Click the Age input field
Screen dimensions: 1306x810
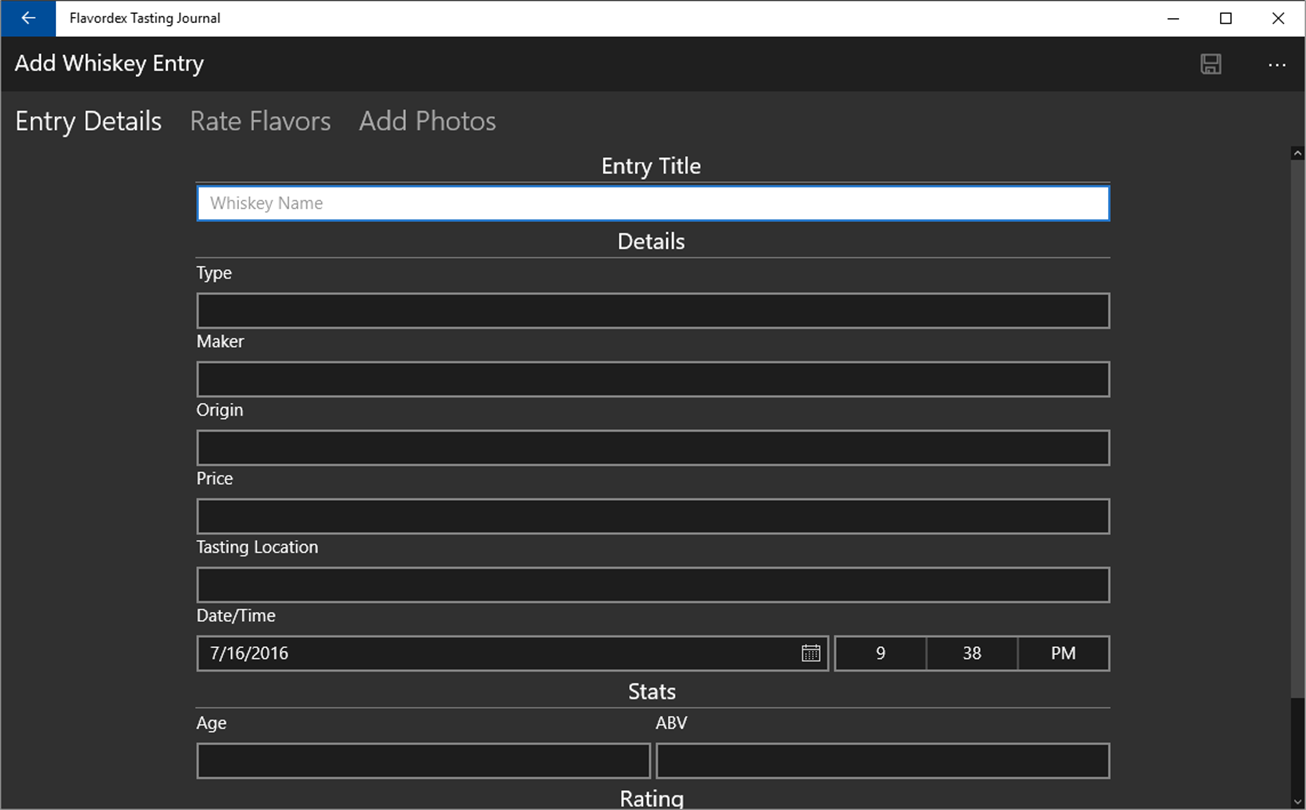click(x=424, y=761)
